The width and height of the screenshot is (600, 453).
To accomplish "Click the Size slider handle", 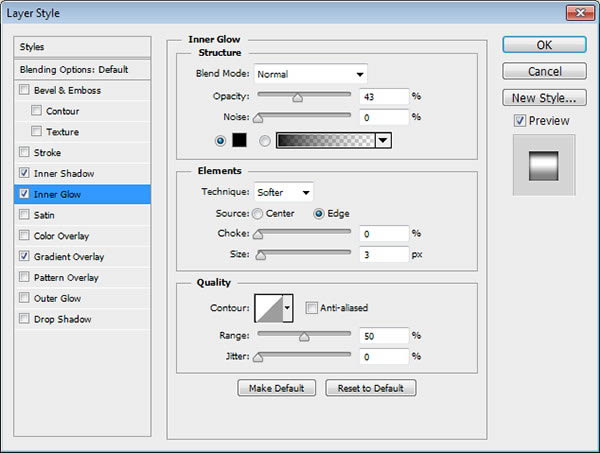I will point(261,255).
